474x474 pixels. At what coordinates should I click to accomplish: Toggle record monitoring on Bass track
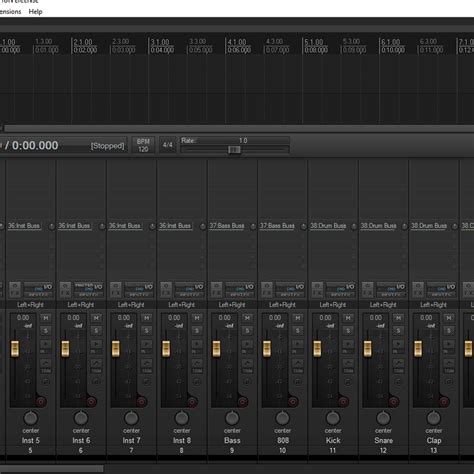pyautogui.click(x=247, y=346)
